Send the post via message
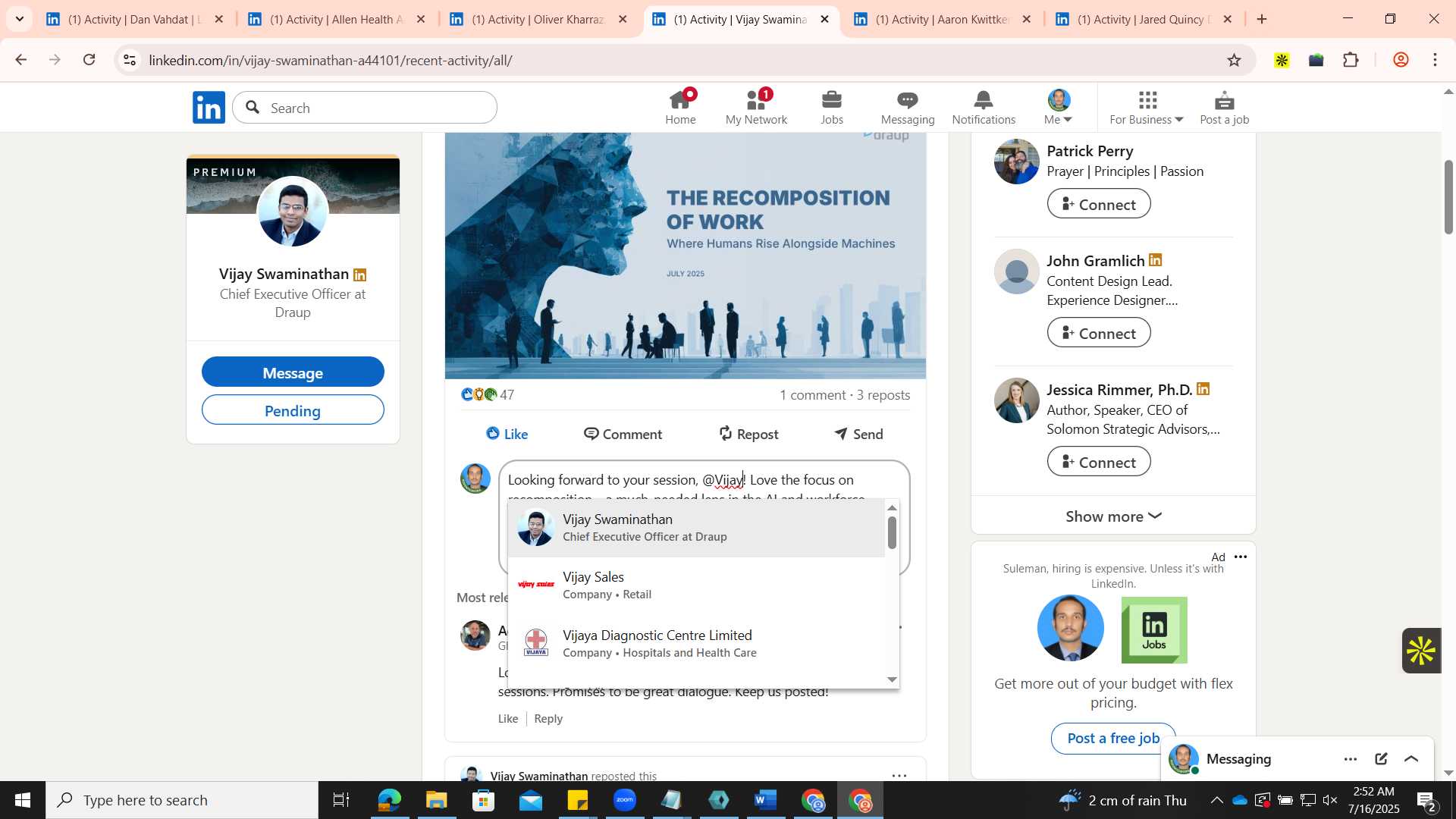The height and width of the screenshot is (819, 1456). (x=858, y=434)
